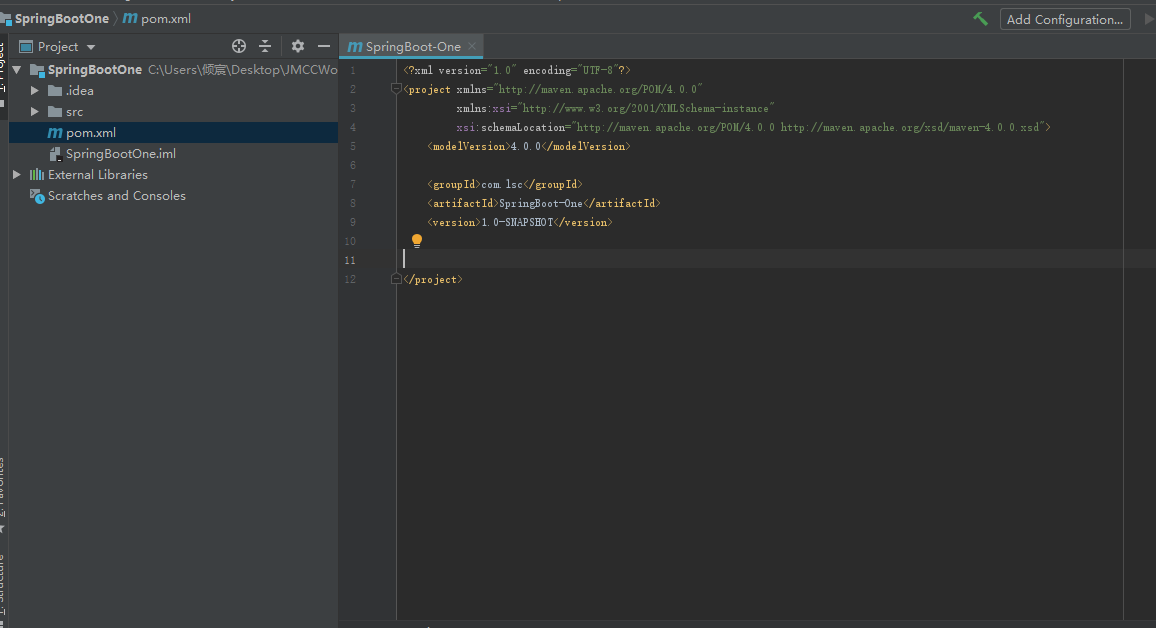
Task: Click the version 1.0-SNAPSHOT line
Action: 520,223
